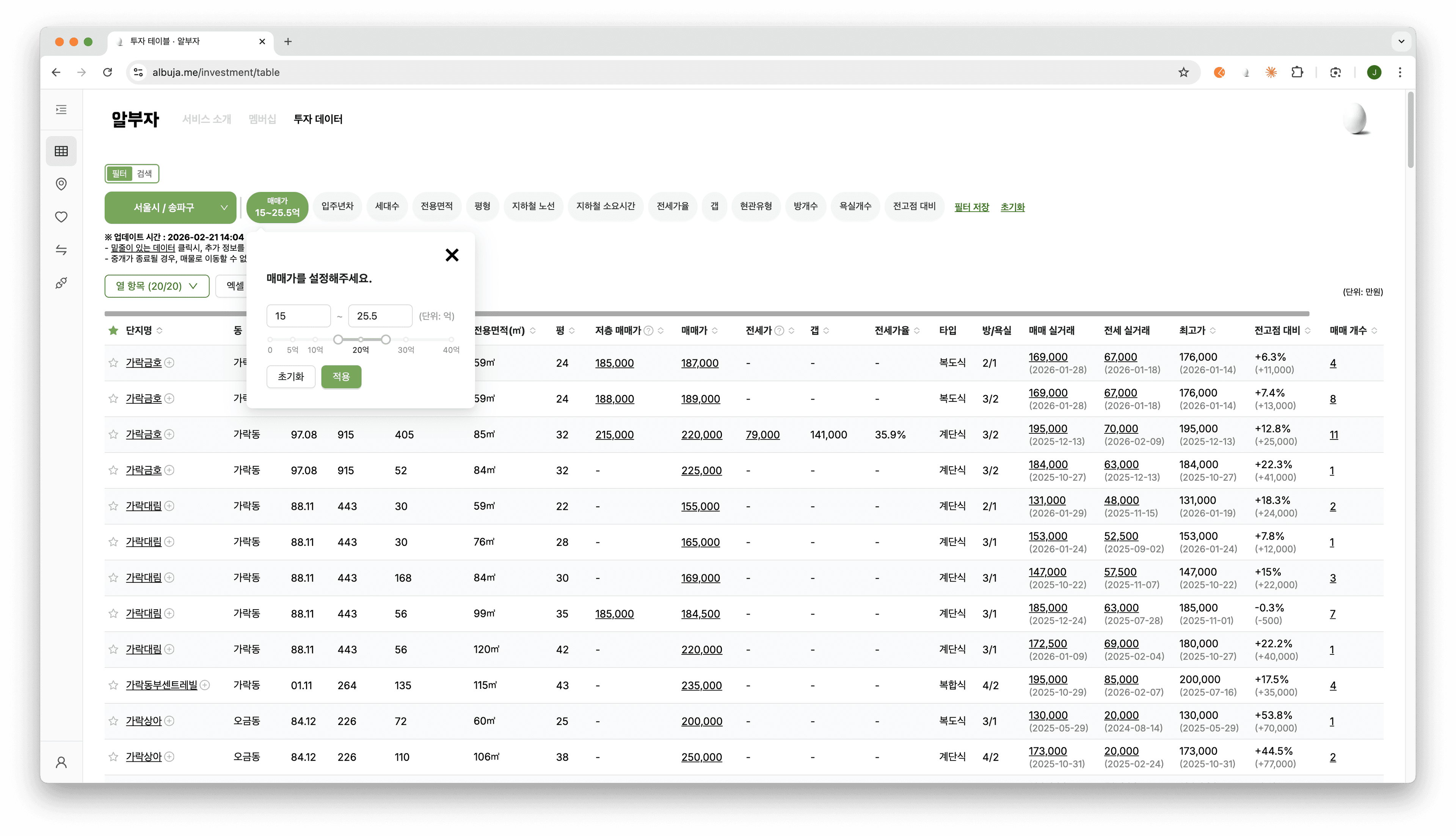1456x836 pixels.
Task: Open the user profile sidebar icon
Action: (61, 762)
